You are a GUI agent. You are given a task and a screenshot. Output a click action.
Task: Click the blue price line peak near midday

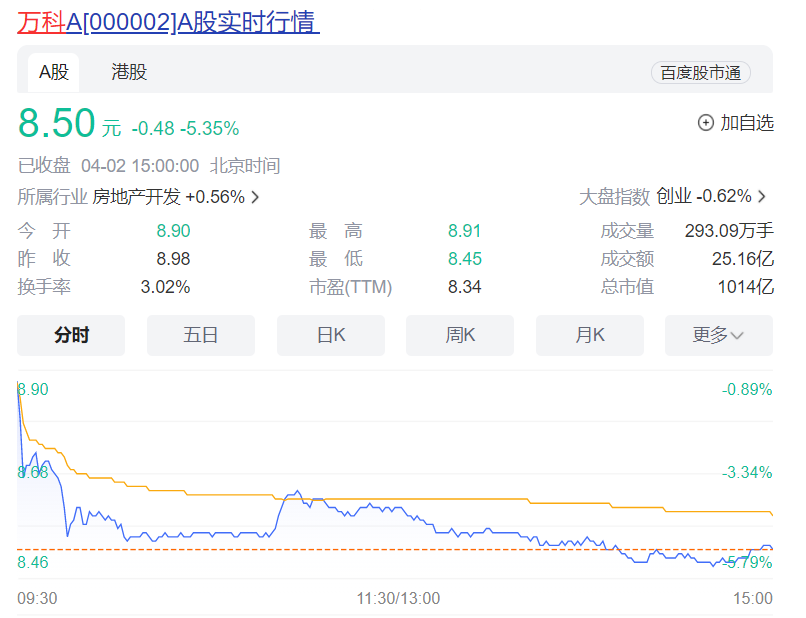click(x=298, y=493)
